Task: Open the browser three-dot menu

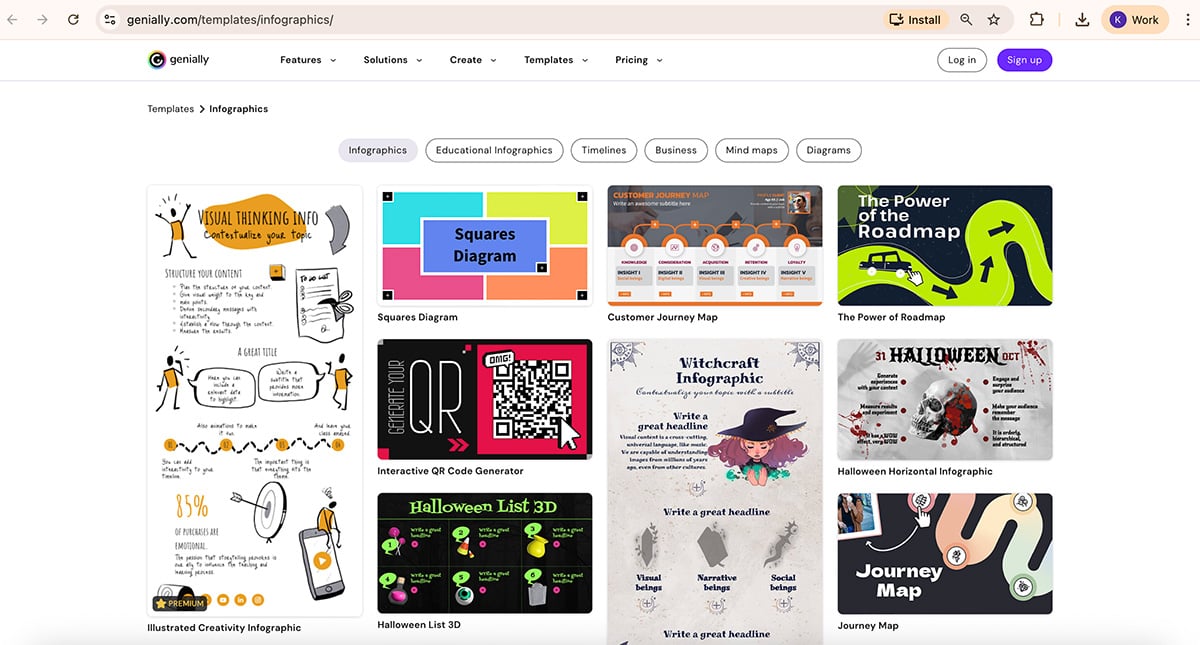Action: [x=1185, y=19]
